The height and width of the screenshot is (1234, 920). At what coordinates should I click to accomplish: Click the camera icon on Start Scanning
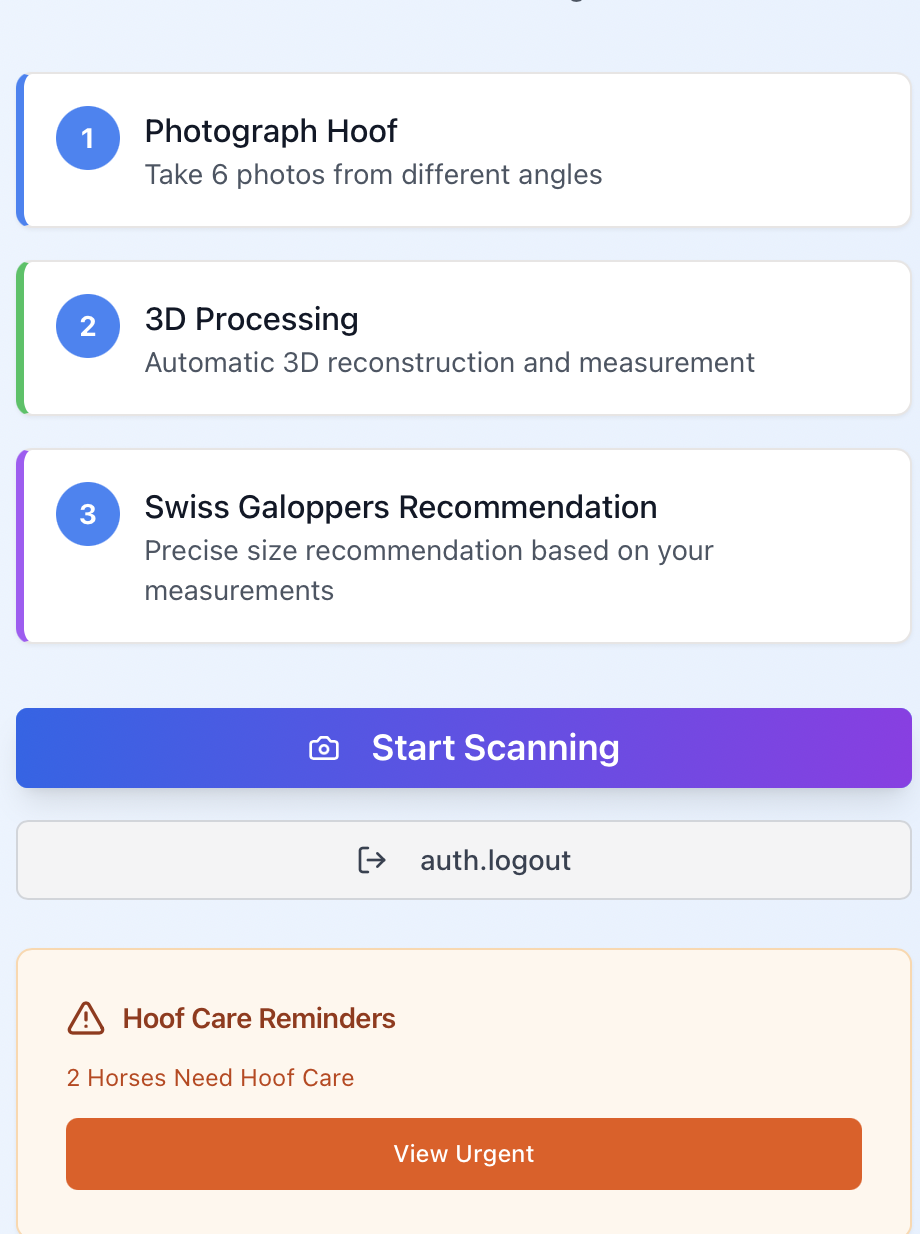click(x=324, y=748)
